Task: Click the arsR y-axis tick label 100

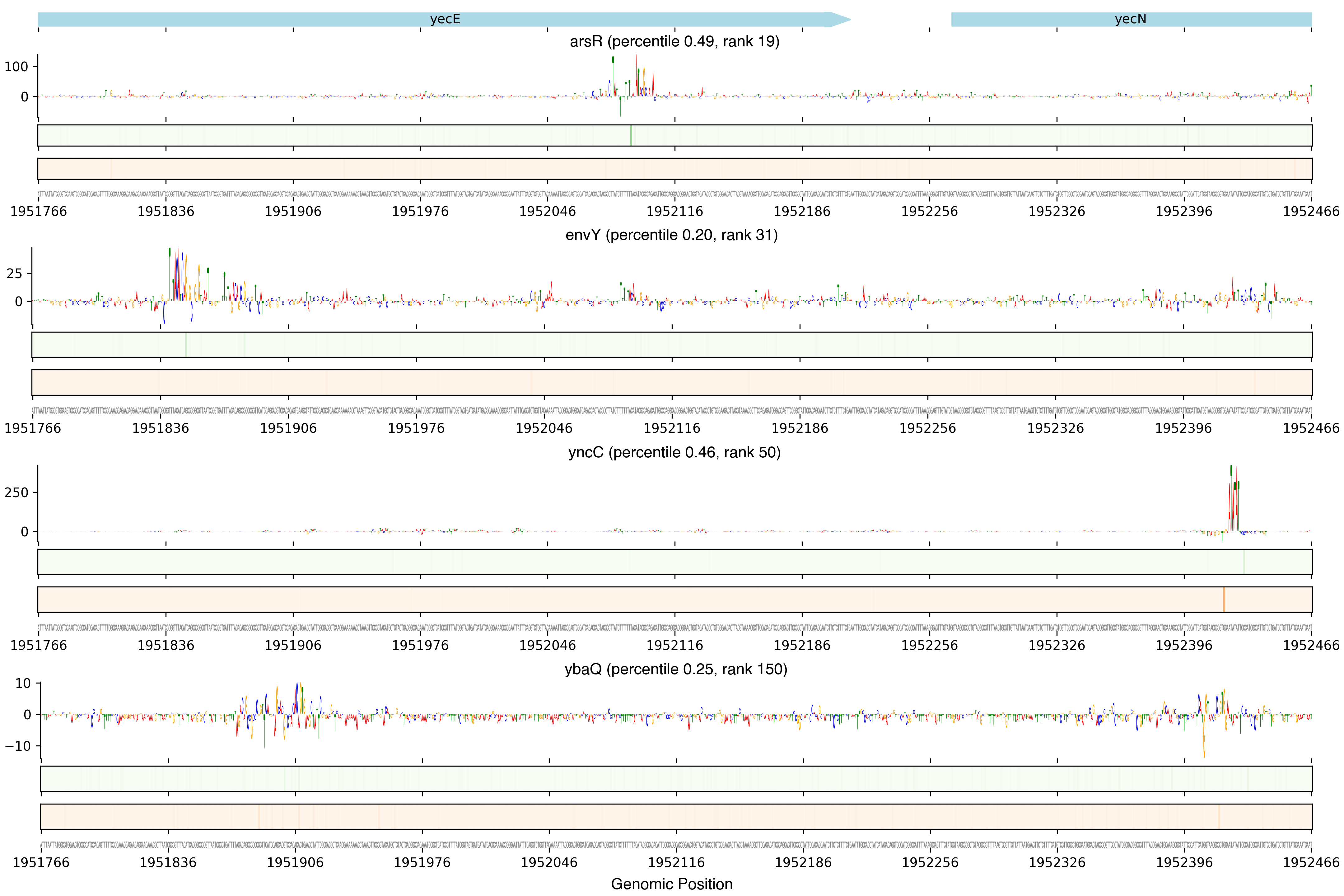Action: tap(16, 67)
